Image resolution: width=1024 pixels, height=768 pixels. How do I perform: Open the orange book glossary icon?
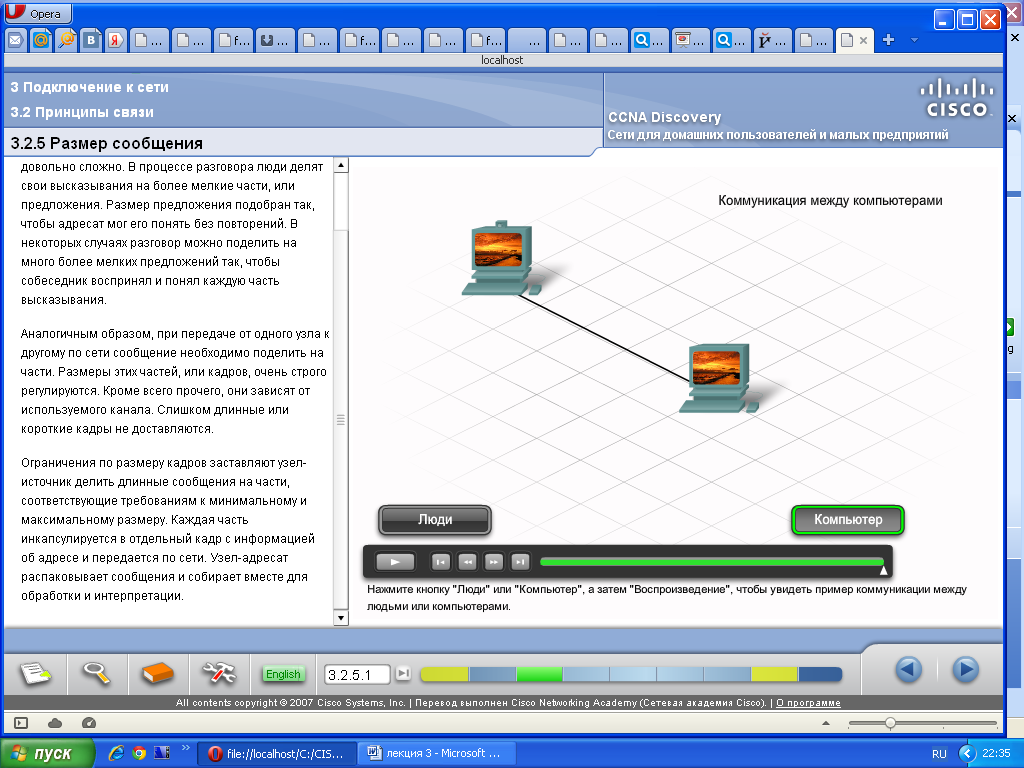157,673
